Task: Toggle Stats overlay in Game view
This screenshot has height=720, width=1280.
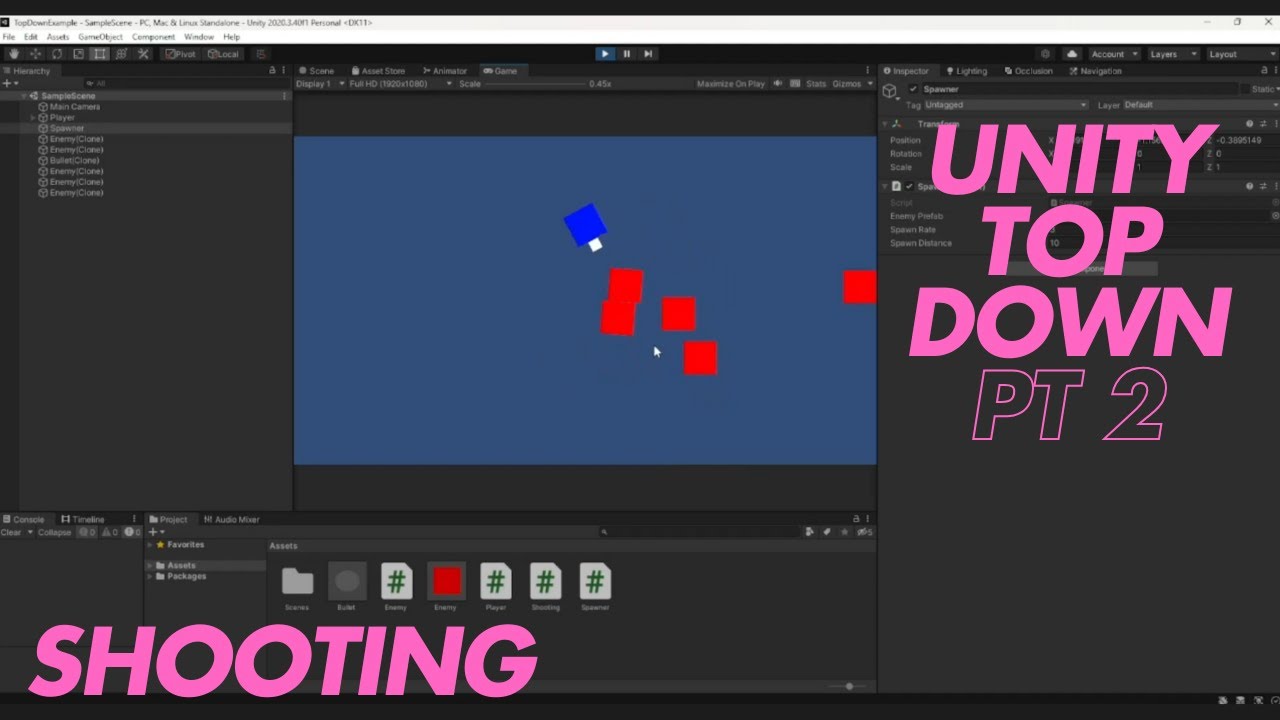Action: [x=816, y=84]
